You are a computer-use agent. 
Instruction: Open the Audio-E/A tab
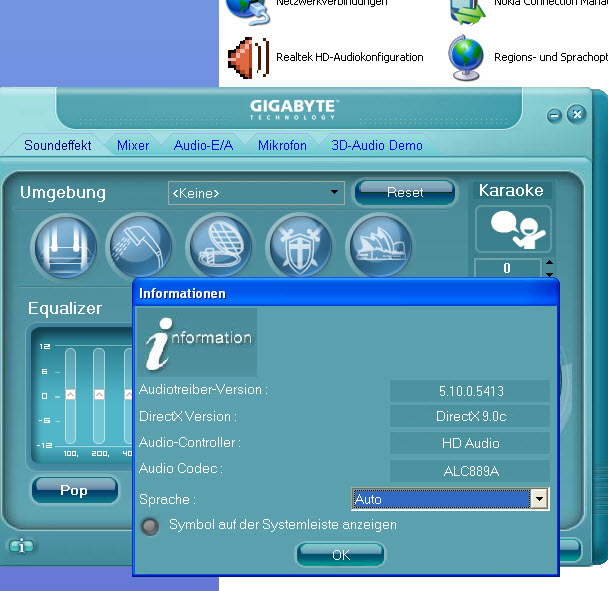(x=204, y=145)
